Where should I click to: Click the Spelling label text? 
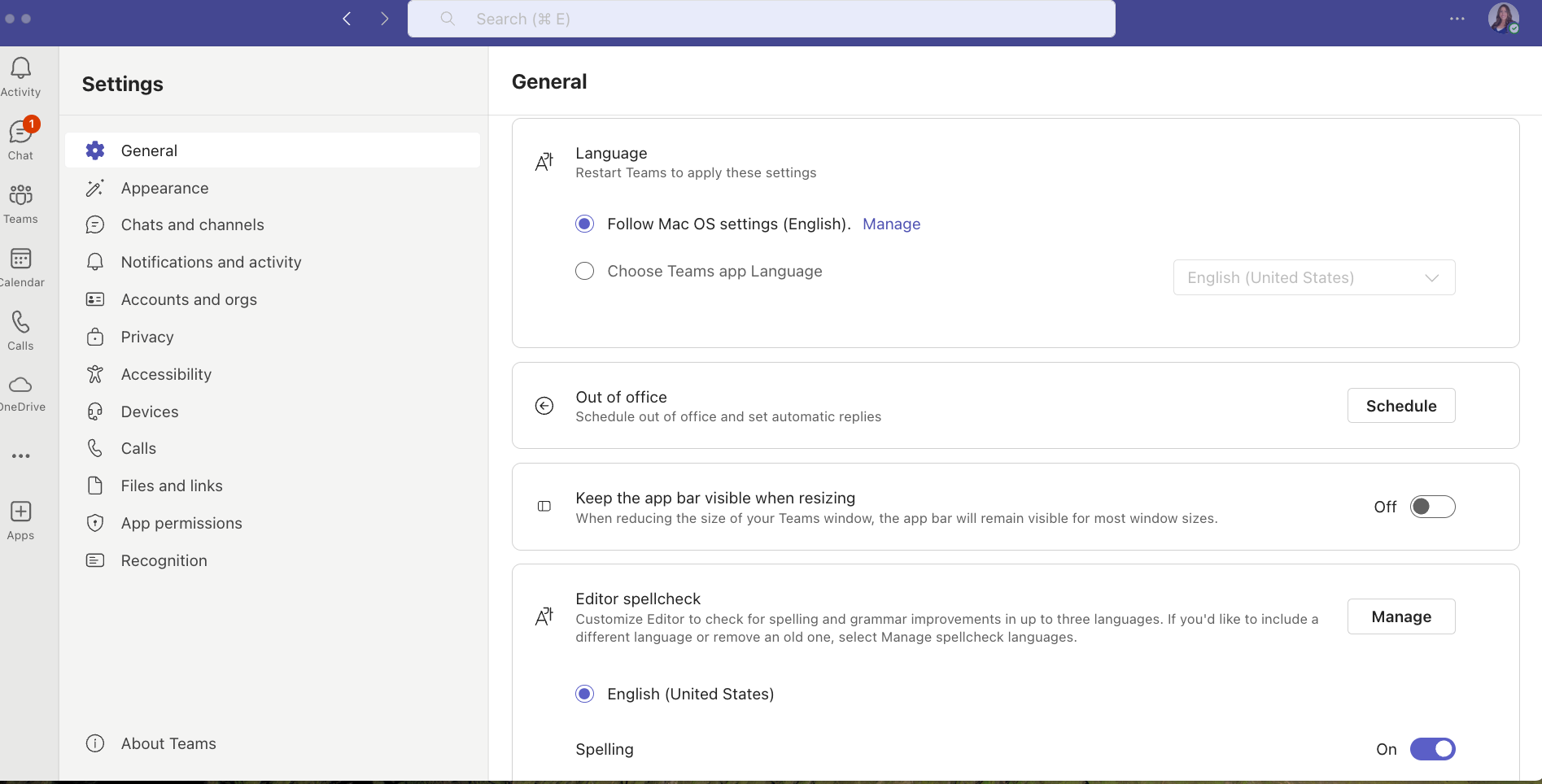click(x=605, y=749)
